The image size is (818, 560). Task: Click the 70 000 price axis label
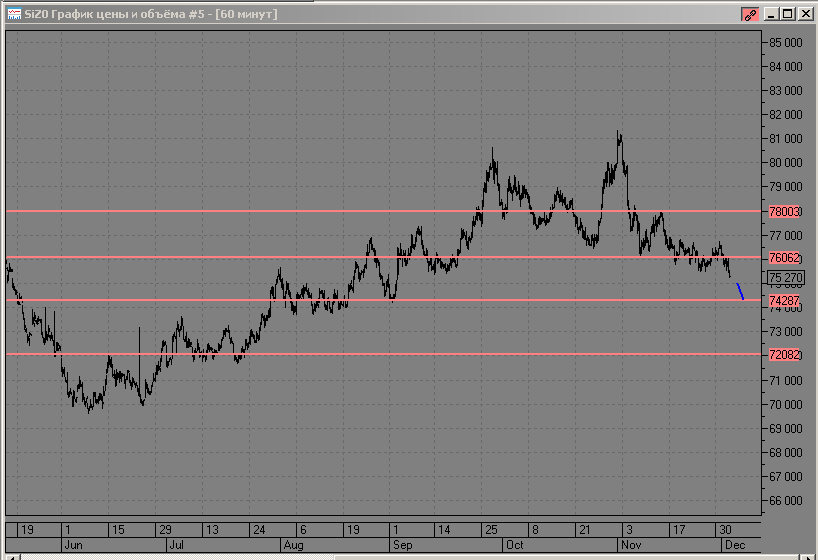[x=786, y=404]
